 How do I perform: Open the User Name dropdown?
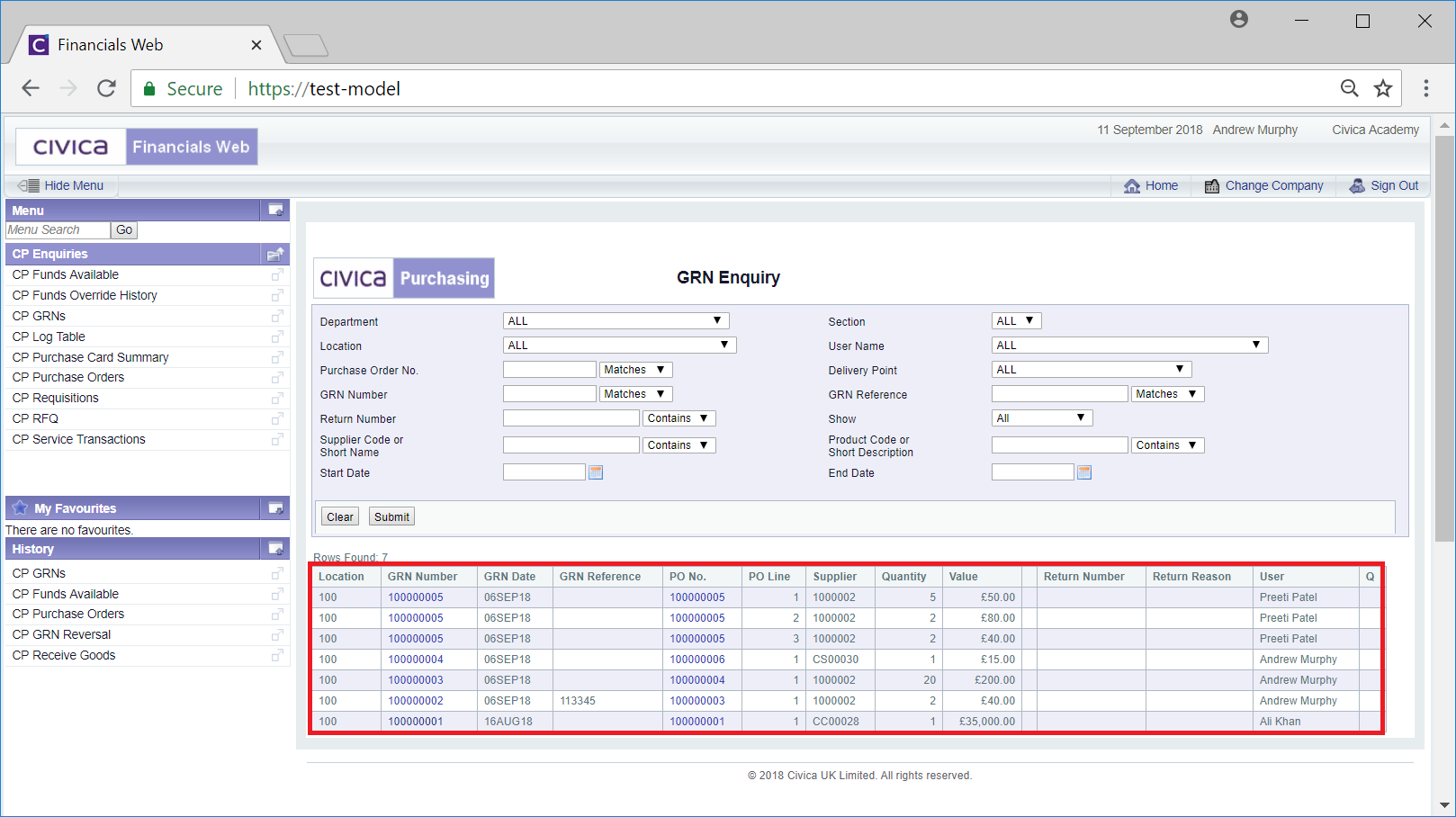click(x=1129, y=346)
